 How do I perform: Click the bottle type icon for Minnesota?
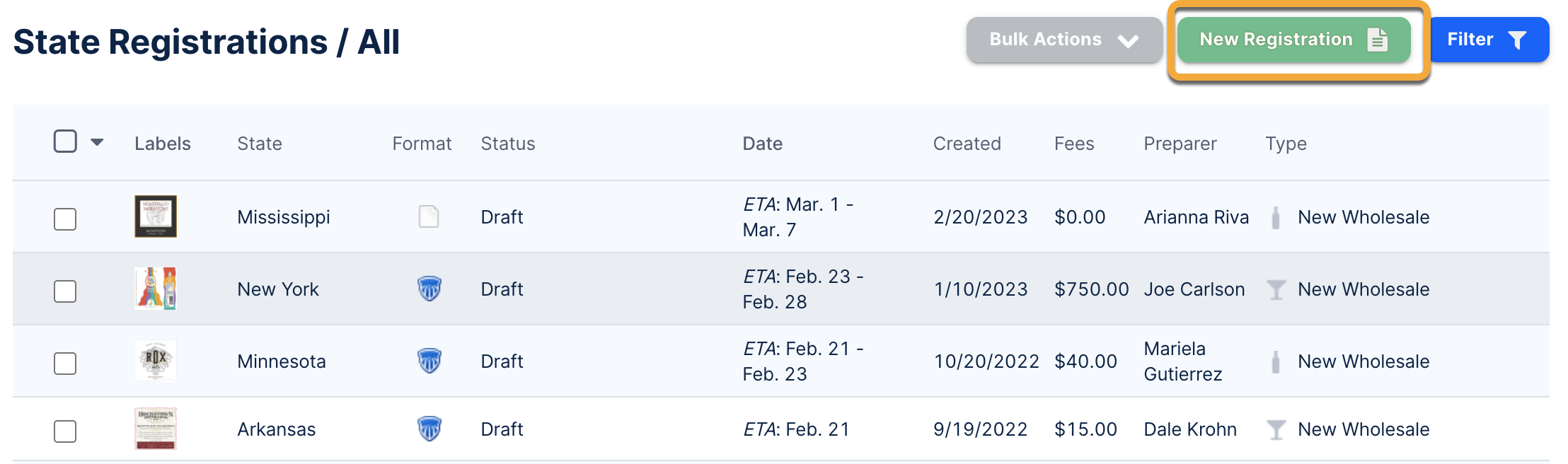click(1275, 361)
